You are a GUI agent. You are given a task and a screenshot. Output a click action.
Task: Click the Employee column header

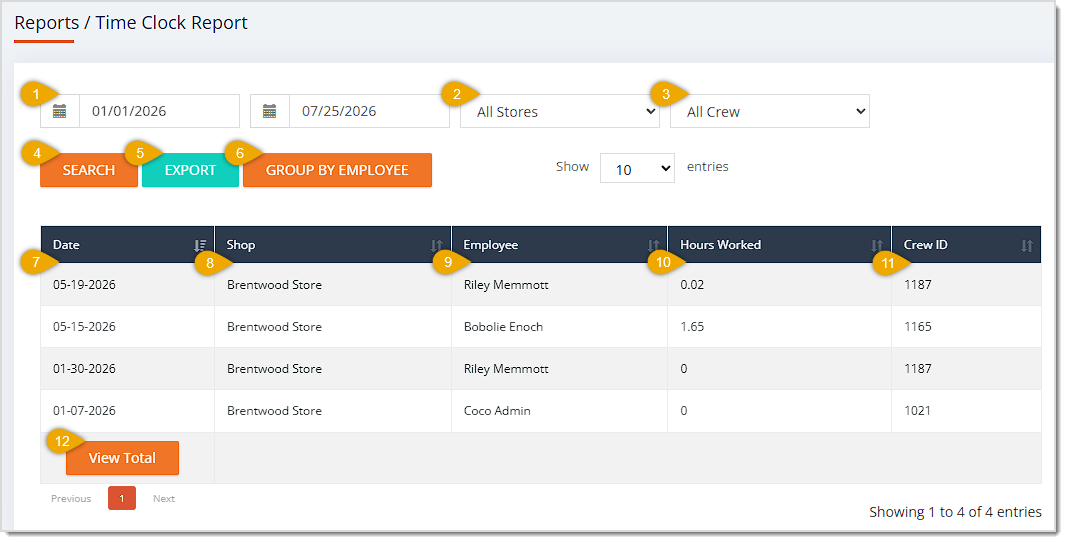pos(560,245)
